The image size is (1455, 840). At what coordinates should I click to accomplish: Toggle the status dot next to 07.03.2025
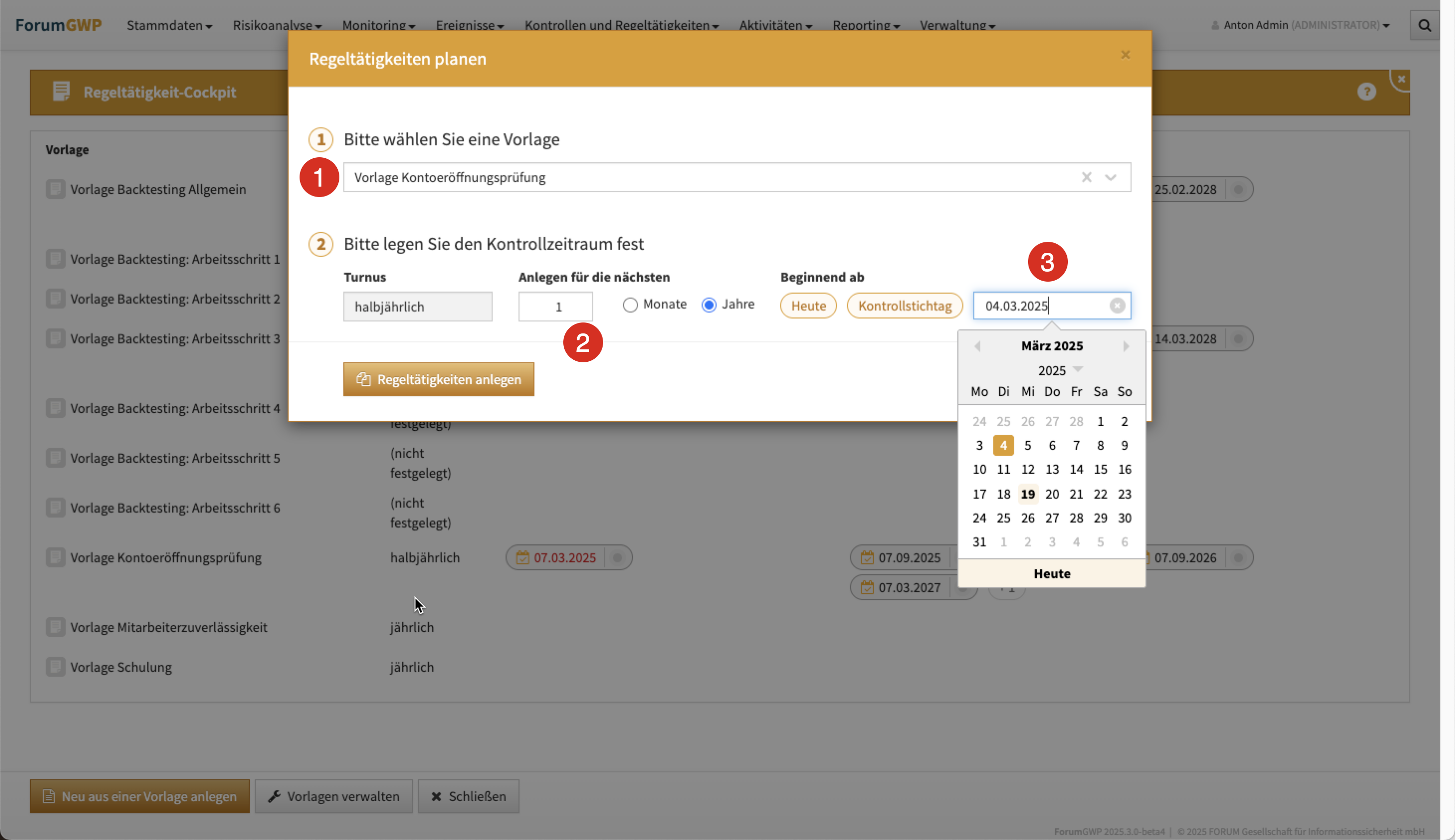[x=618, y=558]
